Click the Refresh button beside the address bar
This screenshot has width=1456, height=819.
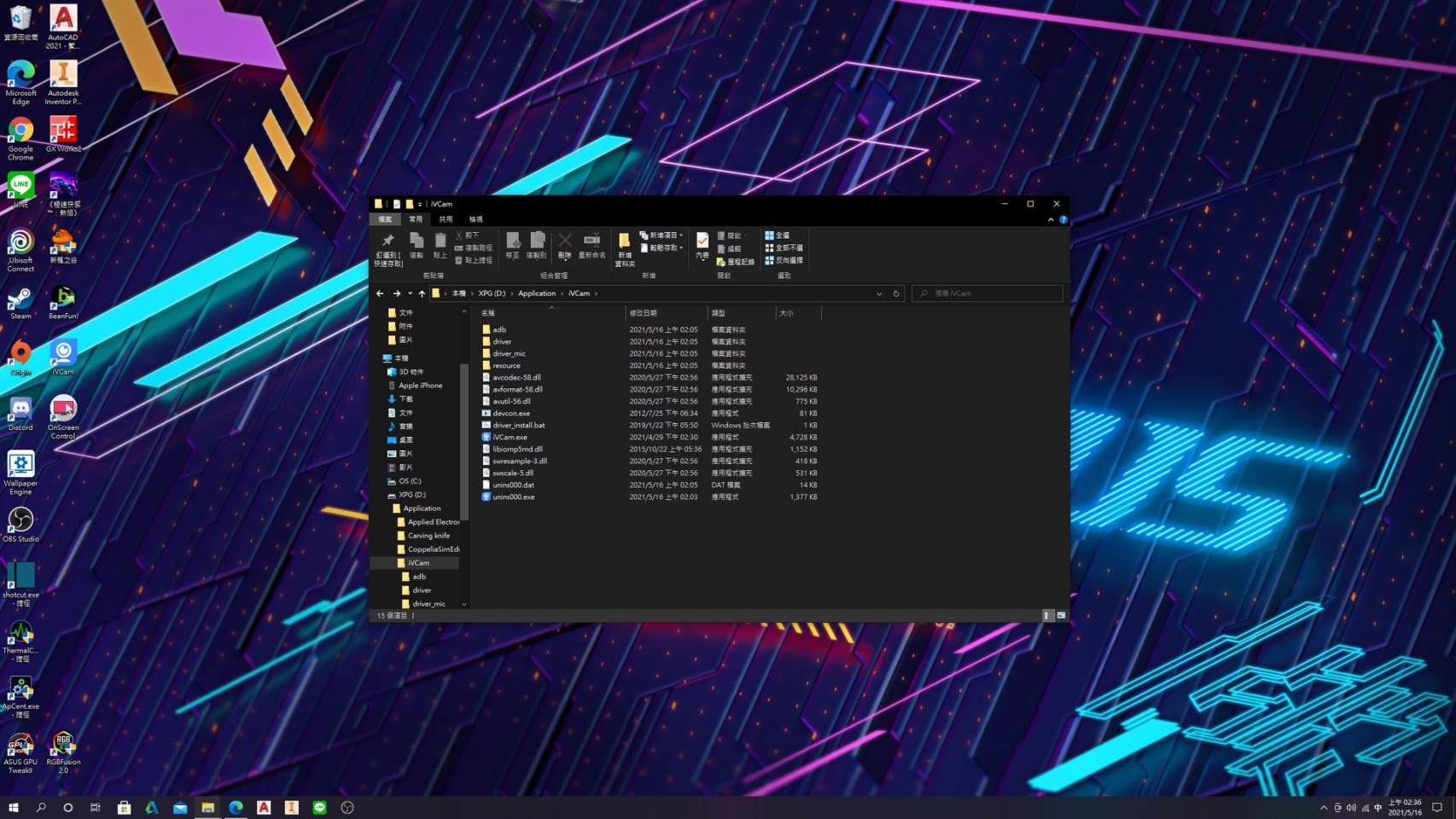click(896, 293)
